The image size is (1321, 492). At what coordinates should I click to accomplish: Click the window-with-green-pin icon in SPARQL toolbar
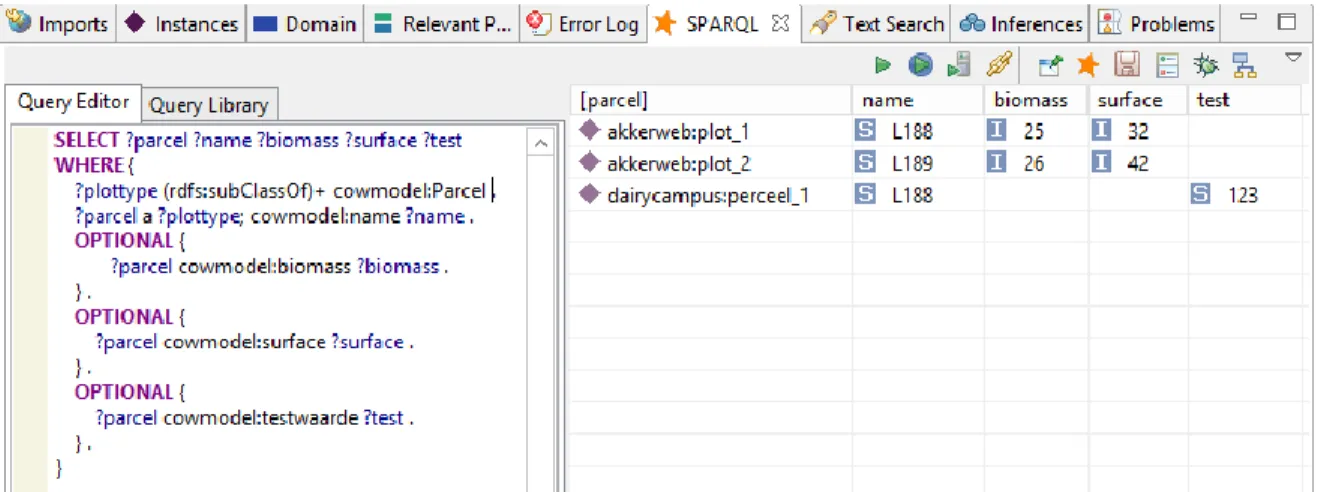[1050, 66]
